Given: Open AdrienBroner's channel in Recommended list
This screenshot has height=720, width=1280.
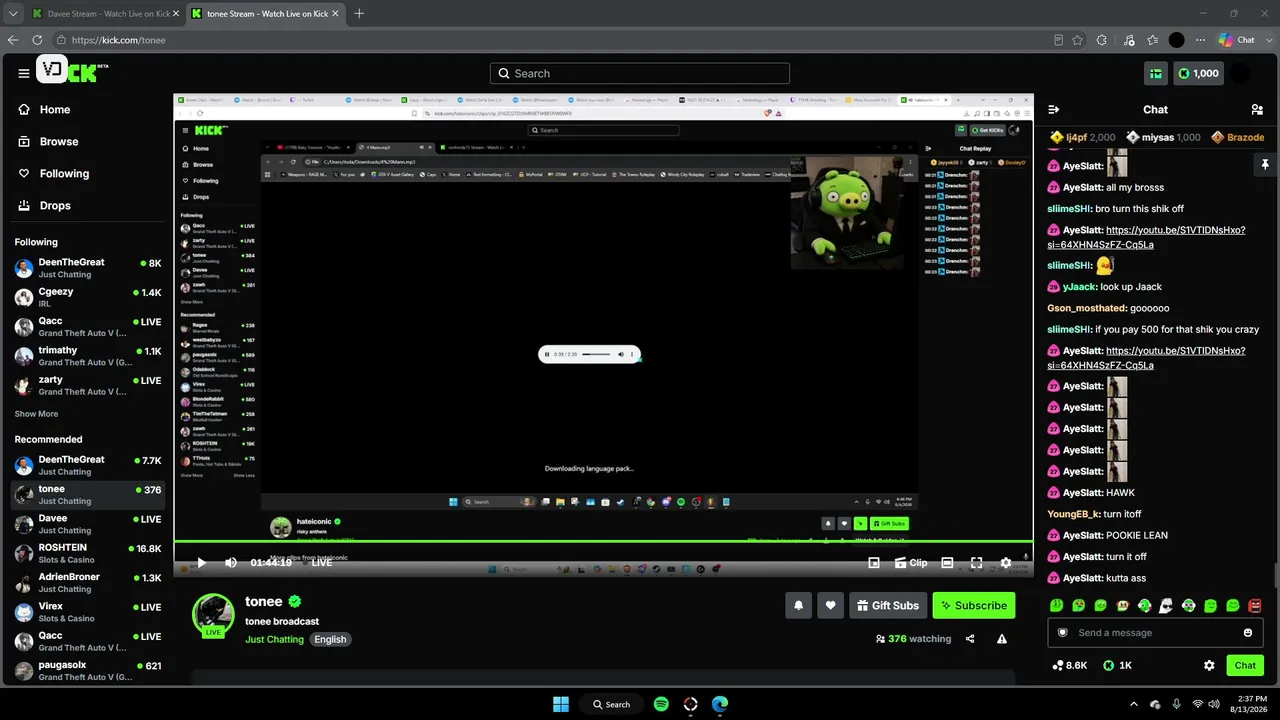Looking at the screenshot, I should pos(88,582).
